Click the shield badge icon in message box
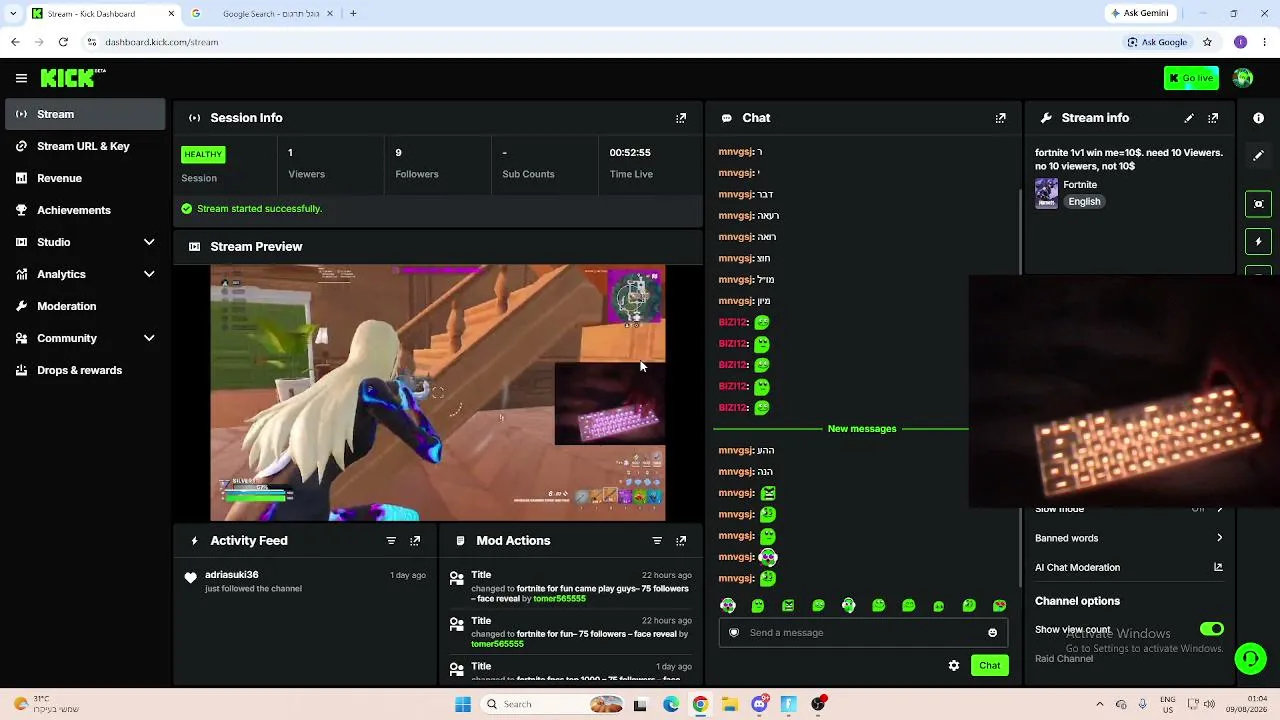This screenshot has width=1280, height=720. (x=734, y=633)
